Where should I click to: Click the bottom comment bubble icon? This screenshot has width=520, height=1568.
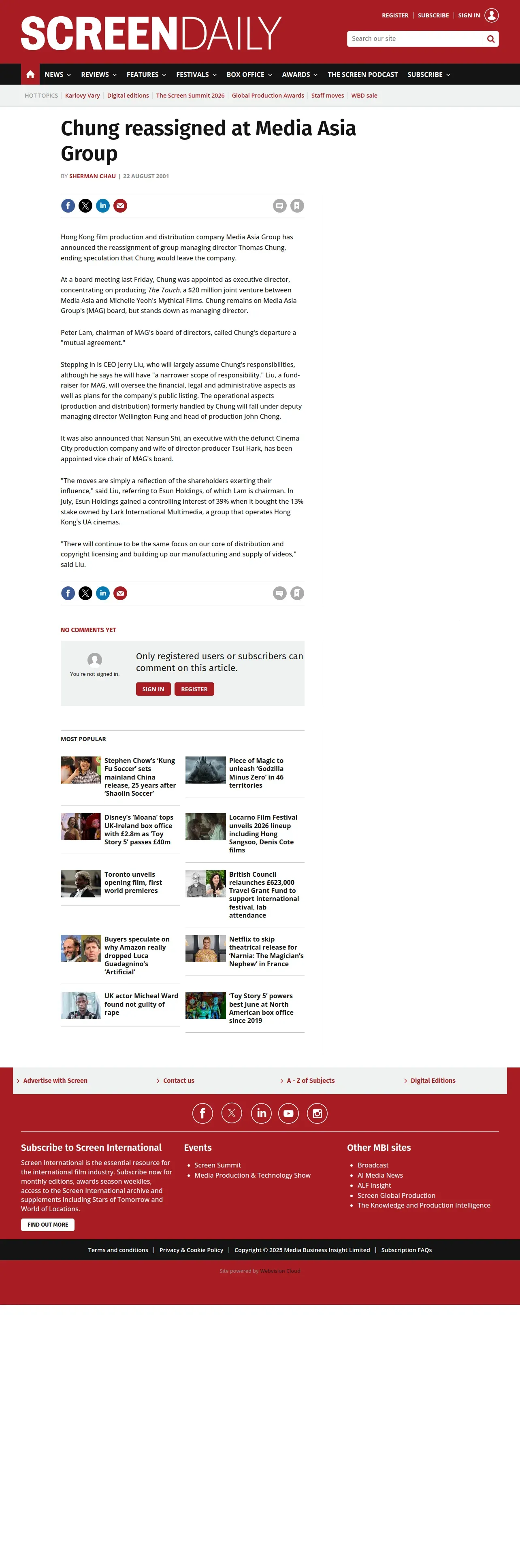[279, 593]
